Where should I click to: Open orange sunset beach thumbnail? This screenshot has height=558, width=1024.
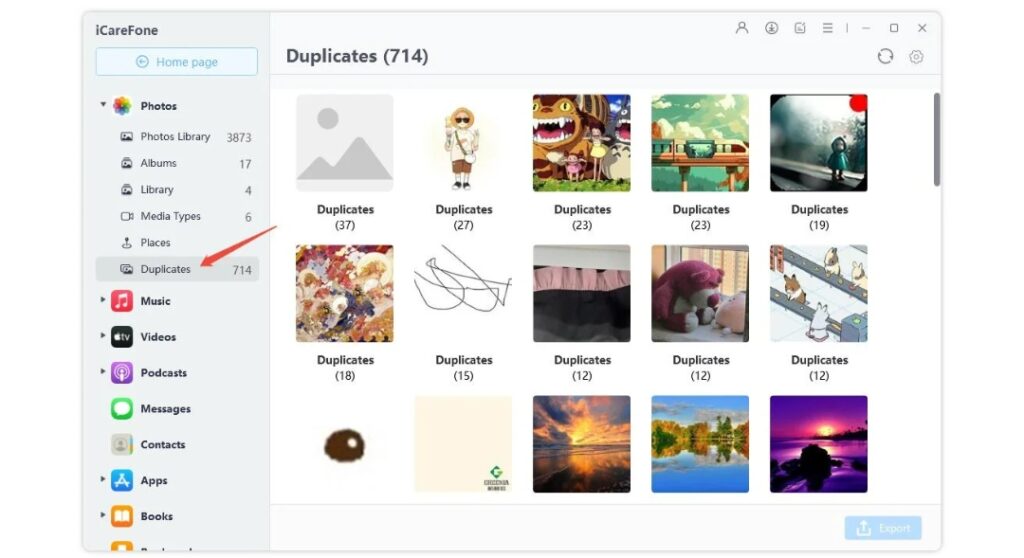[582, 444]
